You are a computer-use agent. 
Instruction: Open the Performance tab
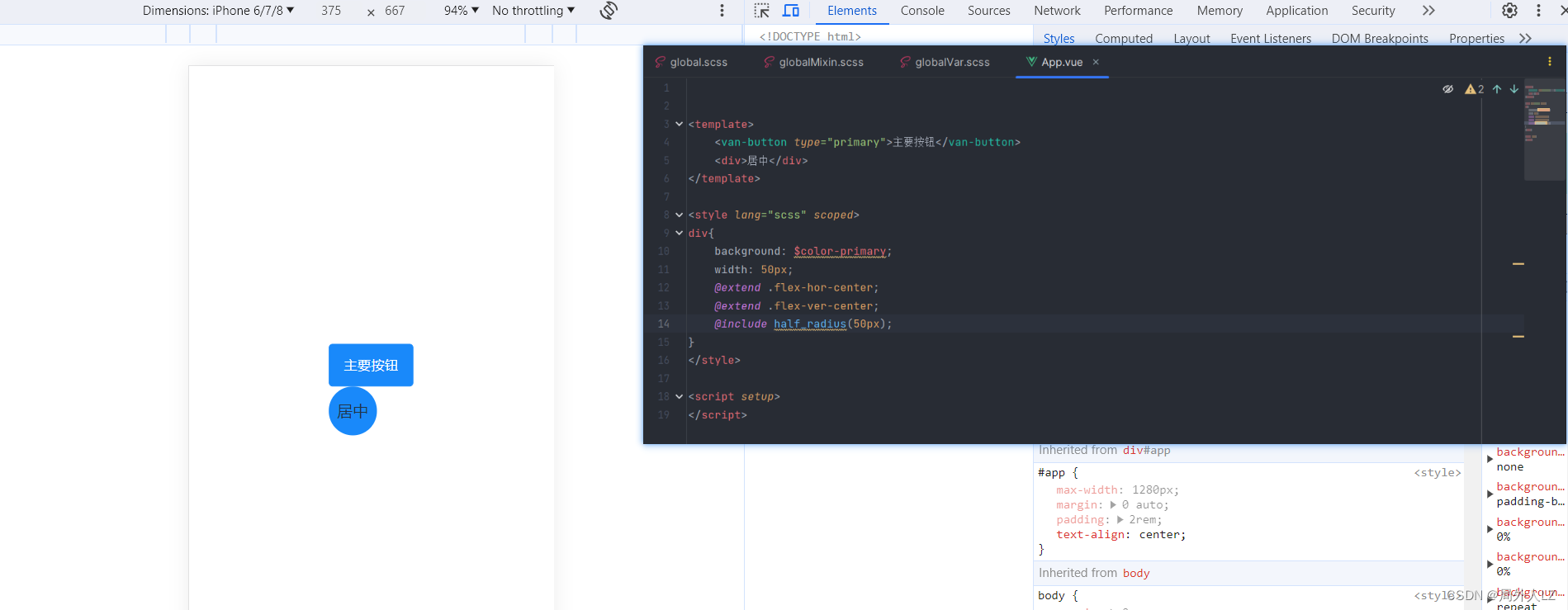click(1138, 11)
